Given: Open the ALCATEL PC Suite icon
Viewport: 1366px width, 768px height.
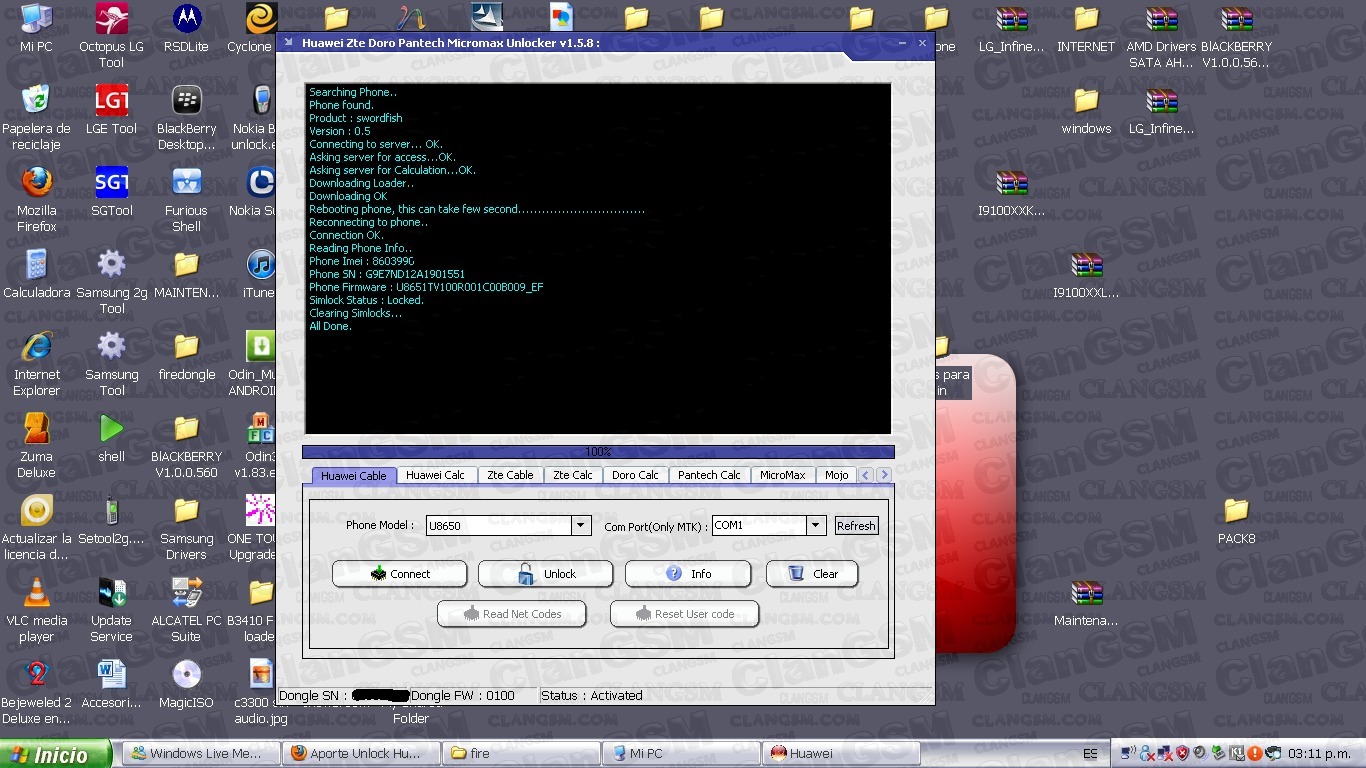Looking at the screenshot, I should point(186,610).
